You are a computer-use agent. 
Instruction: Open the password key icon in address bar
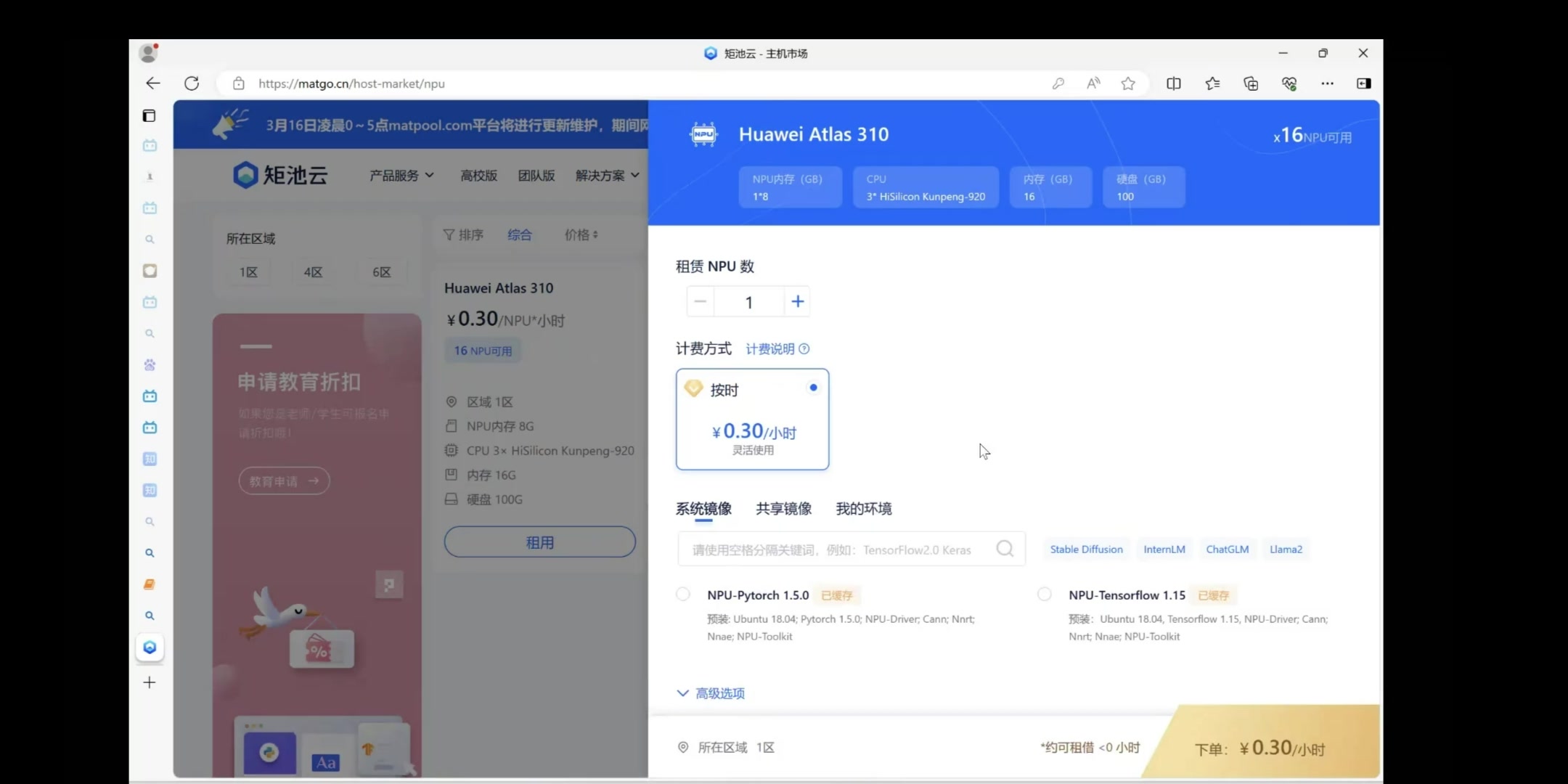pos(1058,83)
